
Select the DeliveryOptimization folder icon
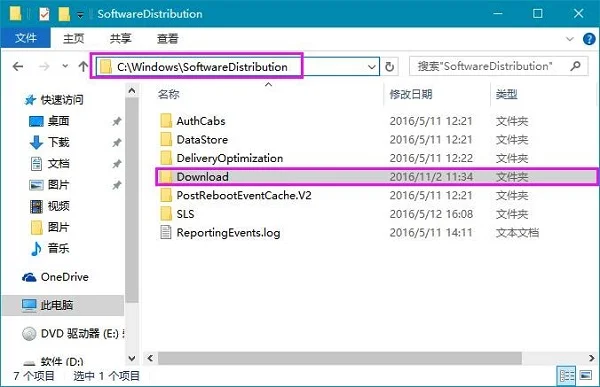pos(166,158)
